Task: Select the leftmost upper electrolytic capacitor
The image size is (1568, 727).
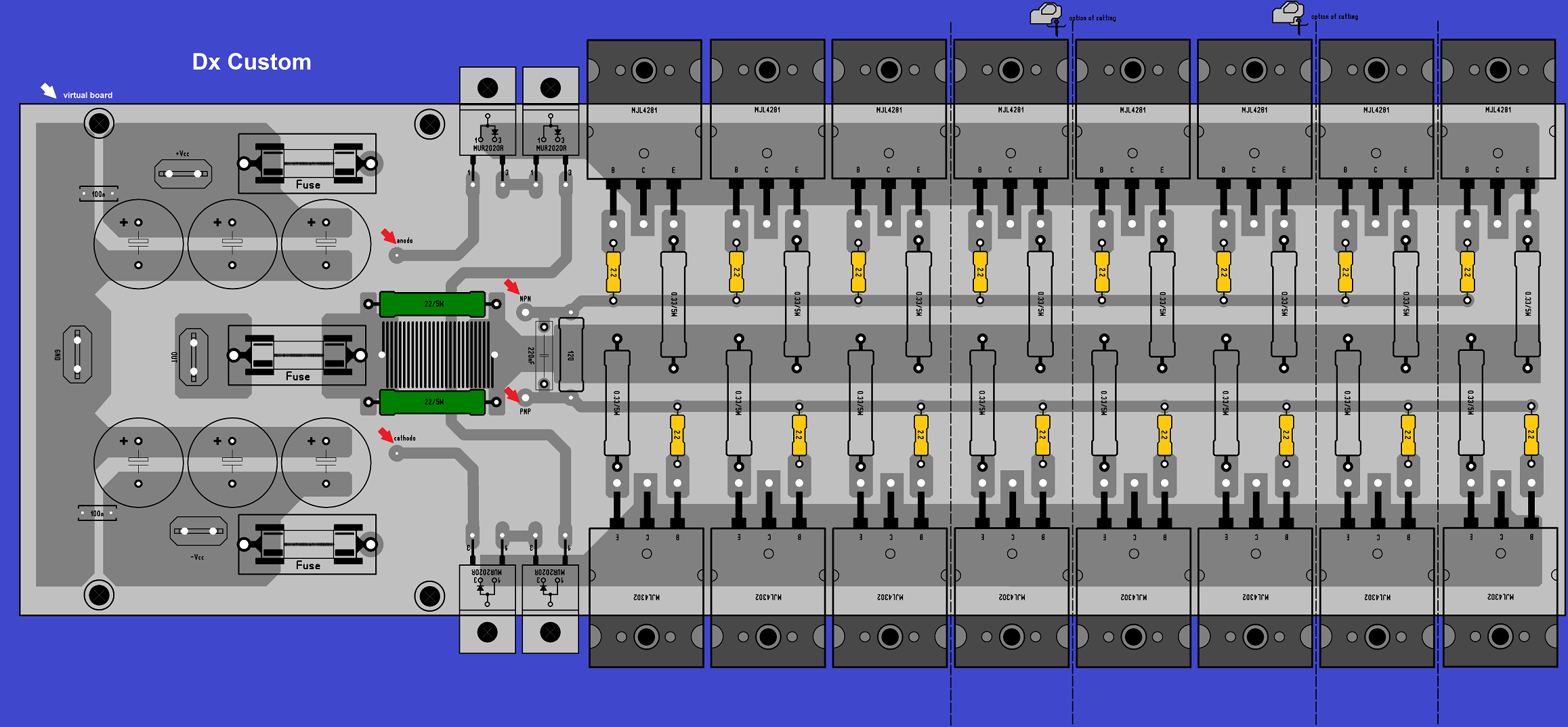Action: tap(138, 244)
